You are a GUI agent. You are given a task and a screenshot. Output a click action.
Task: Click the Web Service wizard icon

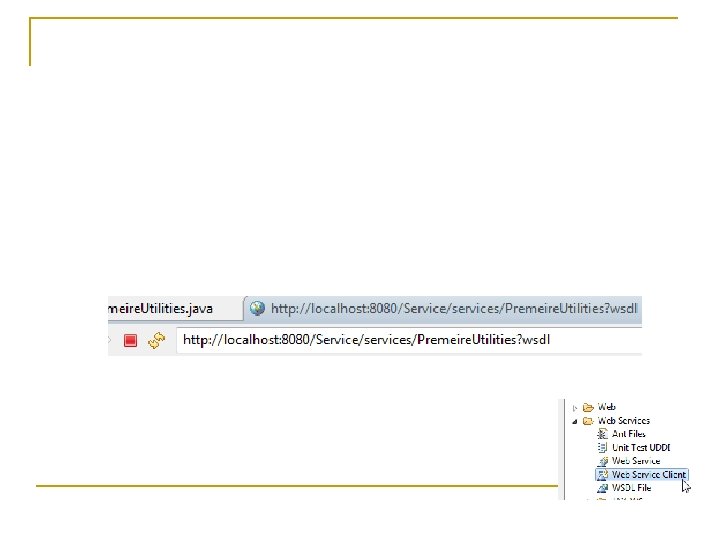click(602, 461)
